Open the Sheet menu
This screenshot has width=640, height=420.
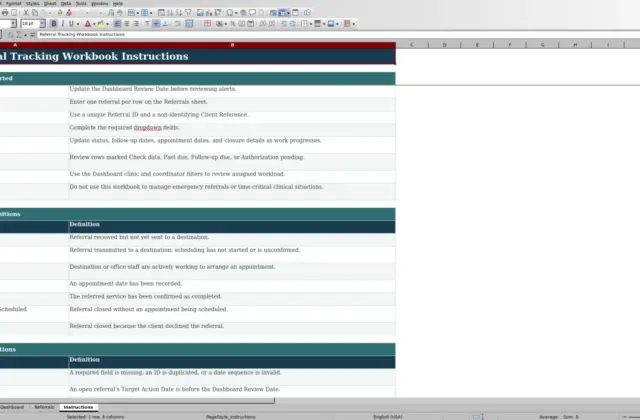pyautogui.click(x=50, y=3)
